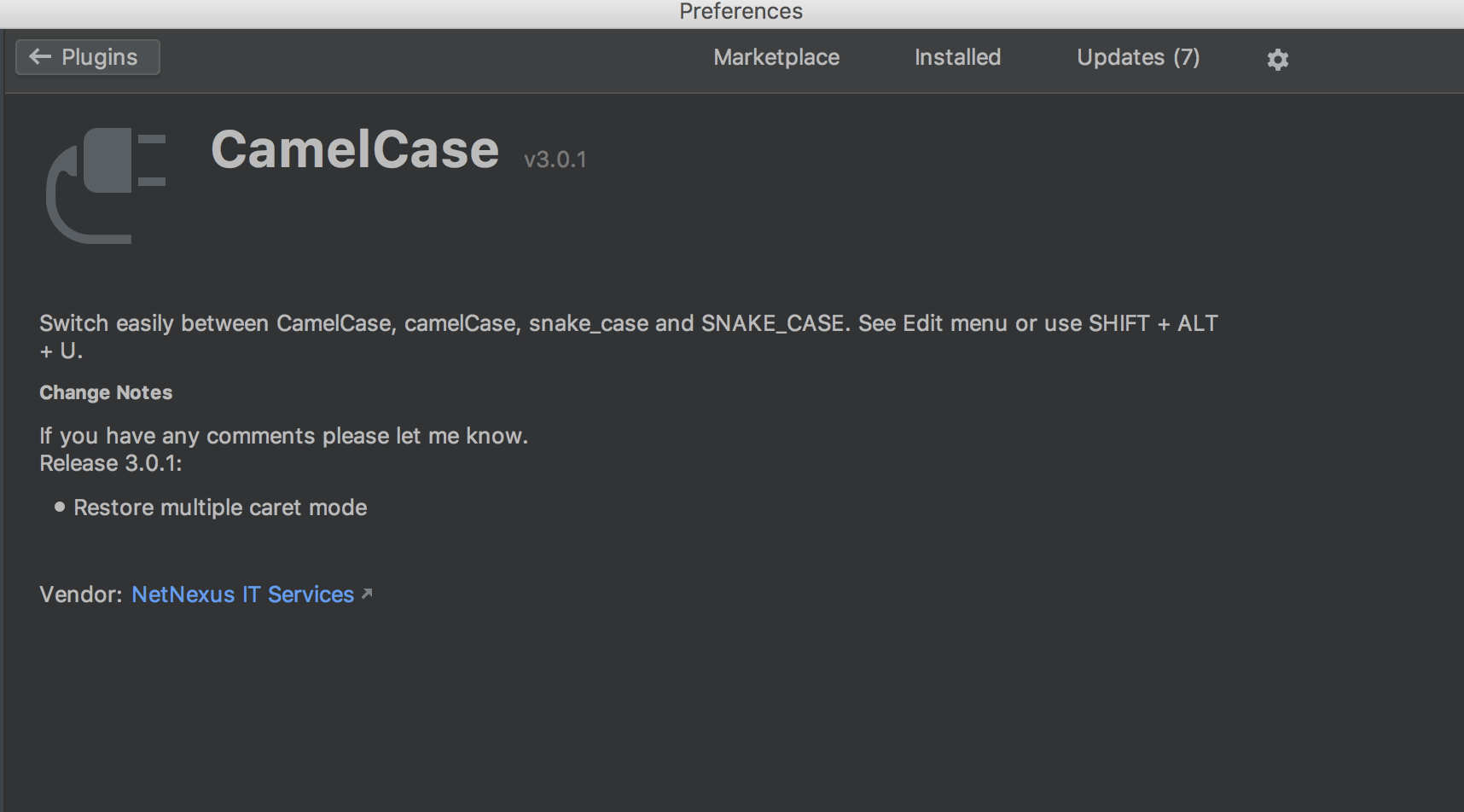Click the Release 3.0.1 text line
The height and width of the screenshot is (812, 1464).
click(110, 463)
